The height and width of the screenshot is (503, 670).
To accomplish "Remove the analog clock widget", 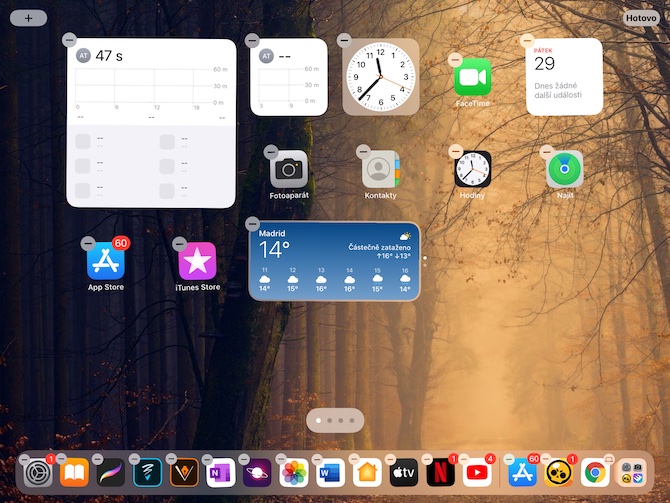I will (x=344, y=40).
